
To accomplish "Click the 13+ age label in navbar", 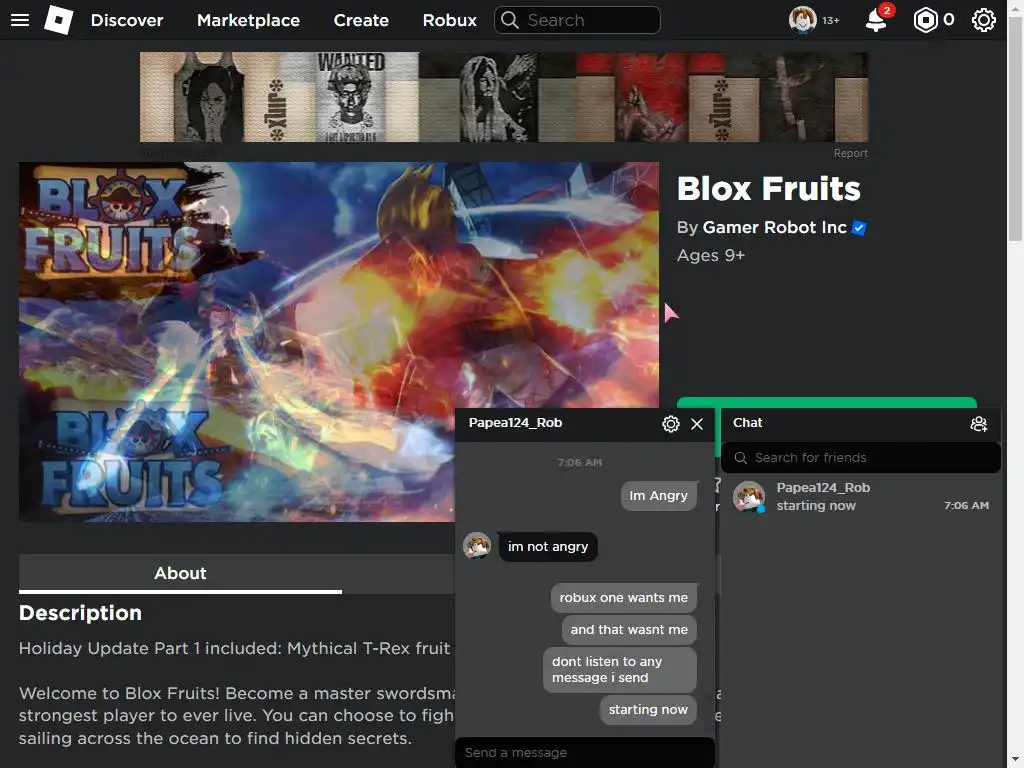I will pyautogui.click(x=830, y=21).
